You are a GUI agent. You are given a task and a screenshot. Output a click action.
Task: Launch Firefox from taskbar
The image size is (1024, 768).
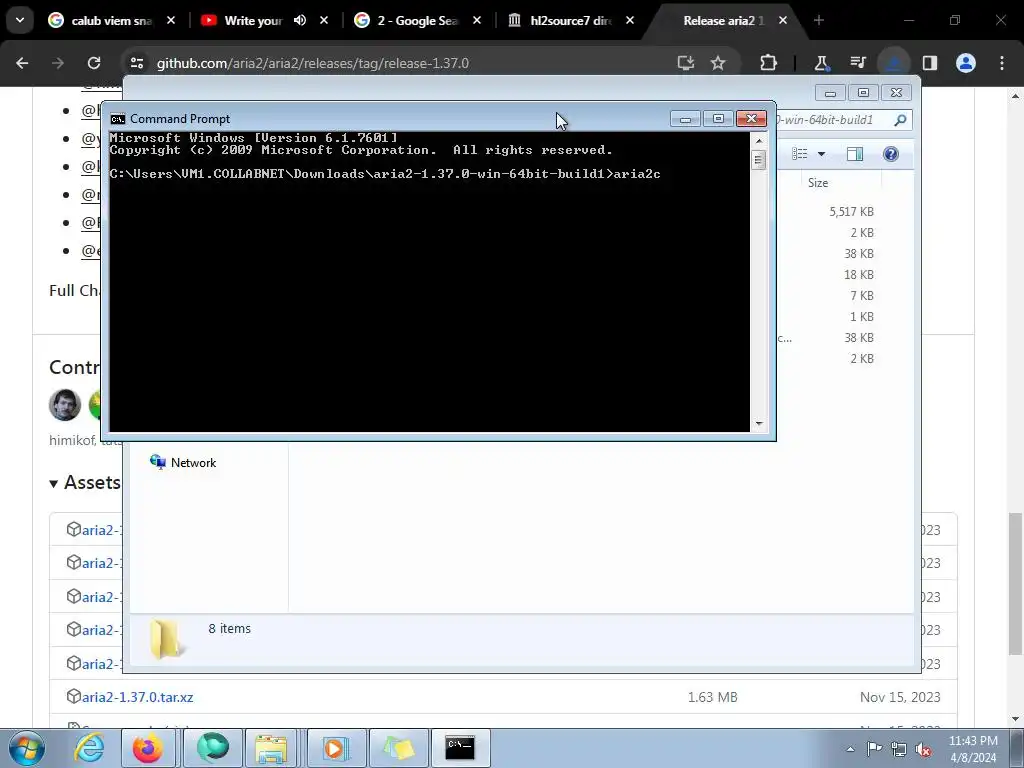(x=148, y=748)
